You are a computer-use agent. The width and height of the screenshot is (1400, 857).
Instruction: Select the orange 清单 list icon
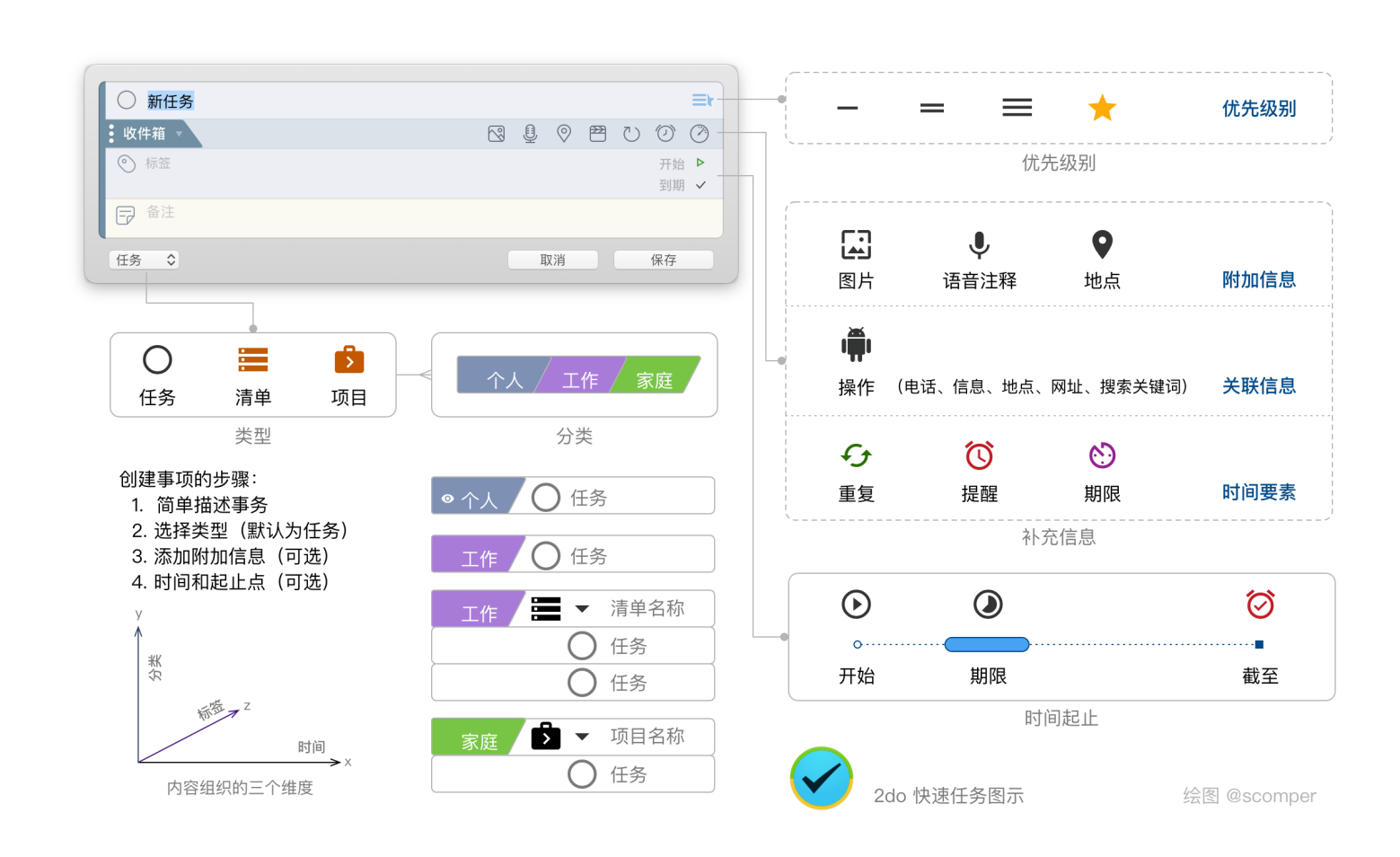pos(253,359)
